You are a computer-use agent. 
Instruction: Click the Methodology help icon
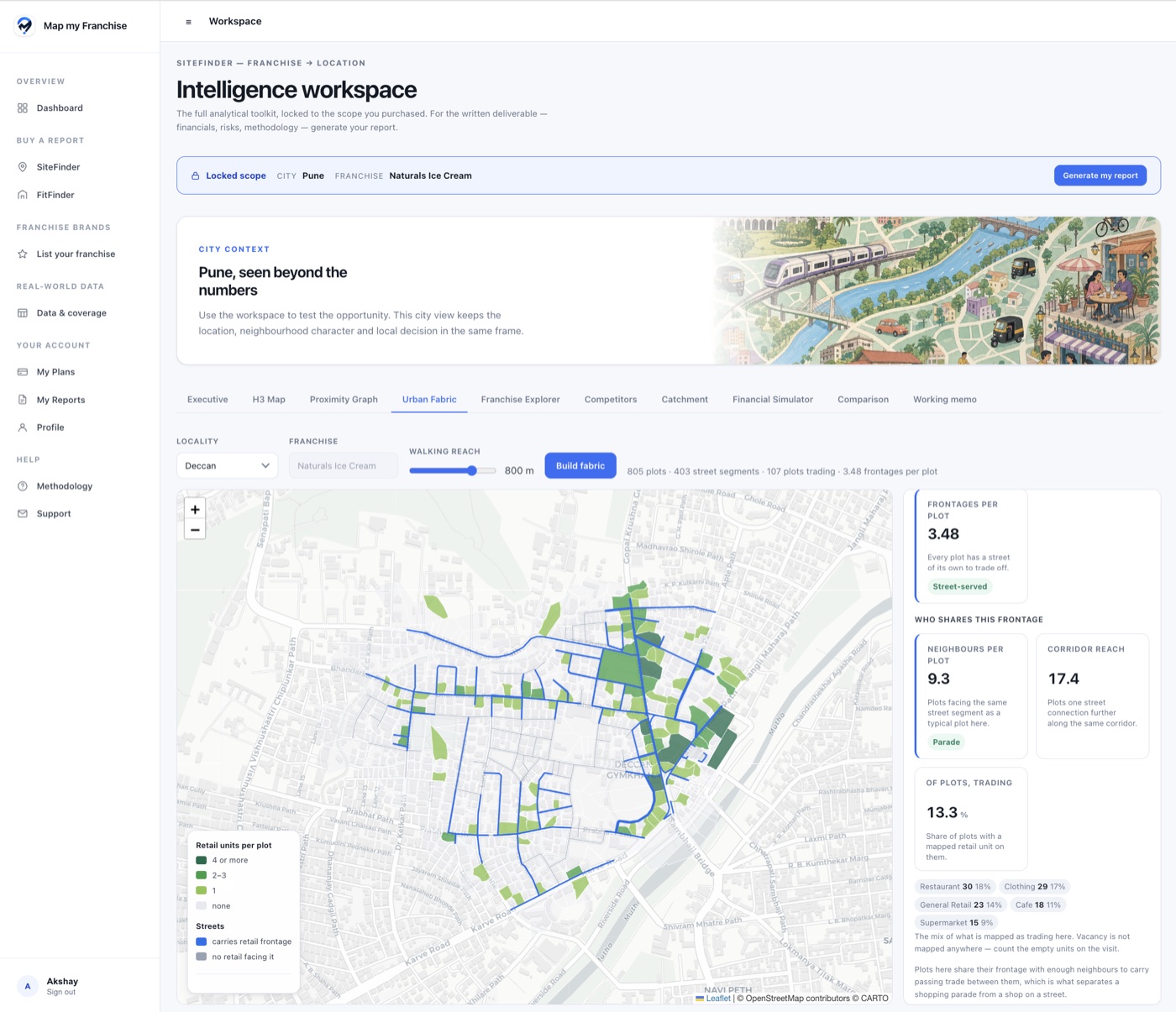coord(23,486)
